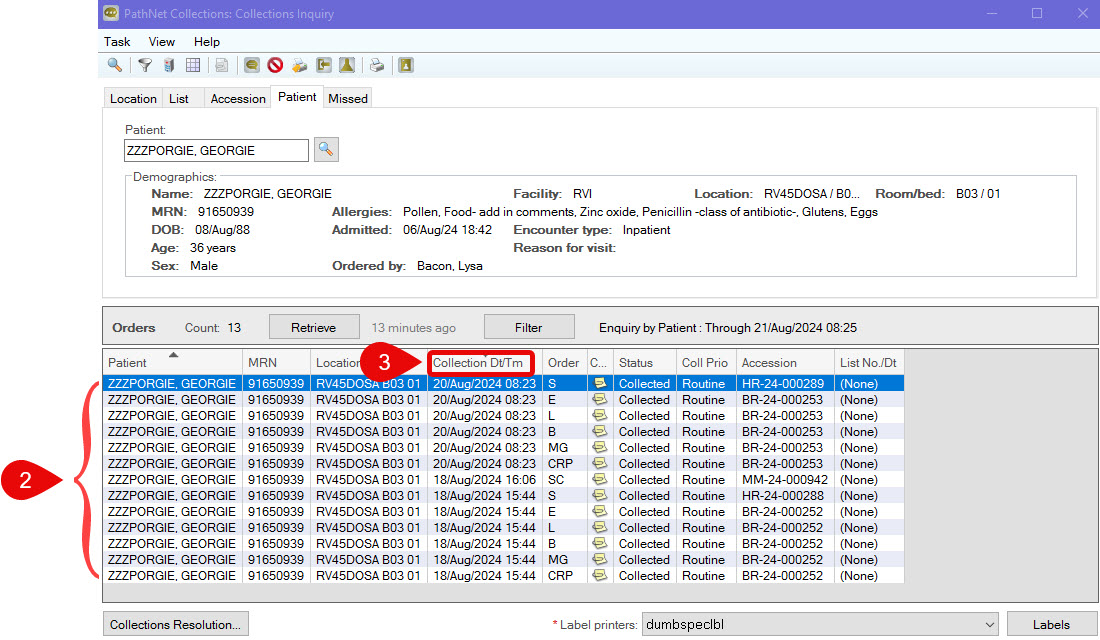
Task: Select accession cell MM-24-000942
Action: pyautogui.click(x=785, y=479)
